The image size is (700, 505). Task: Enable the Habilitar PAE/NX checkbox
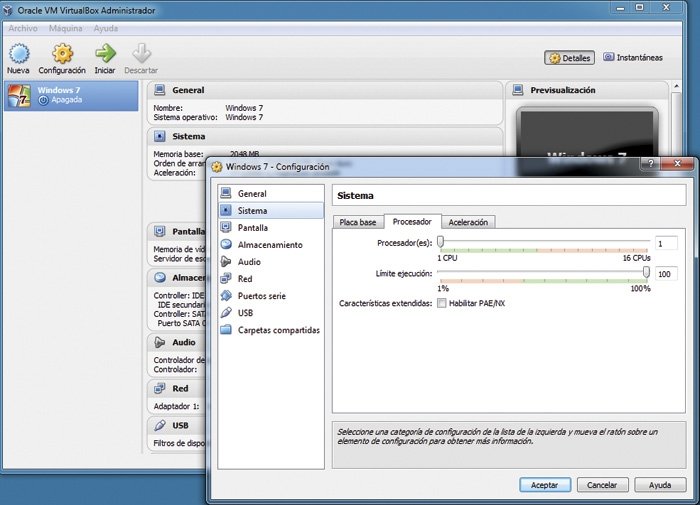click(x=442, y=303)
